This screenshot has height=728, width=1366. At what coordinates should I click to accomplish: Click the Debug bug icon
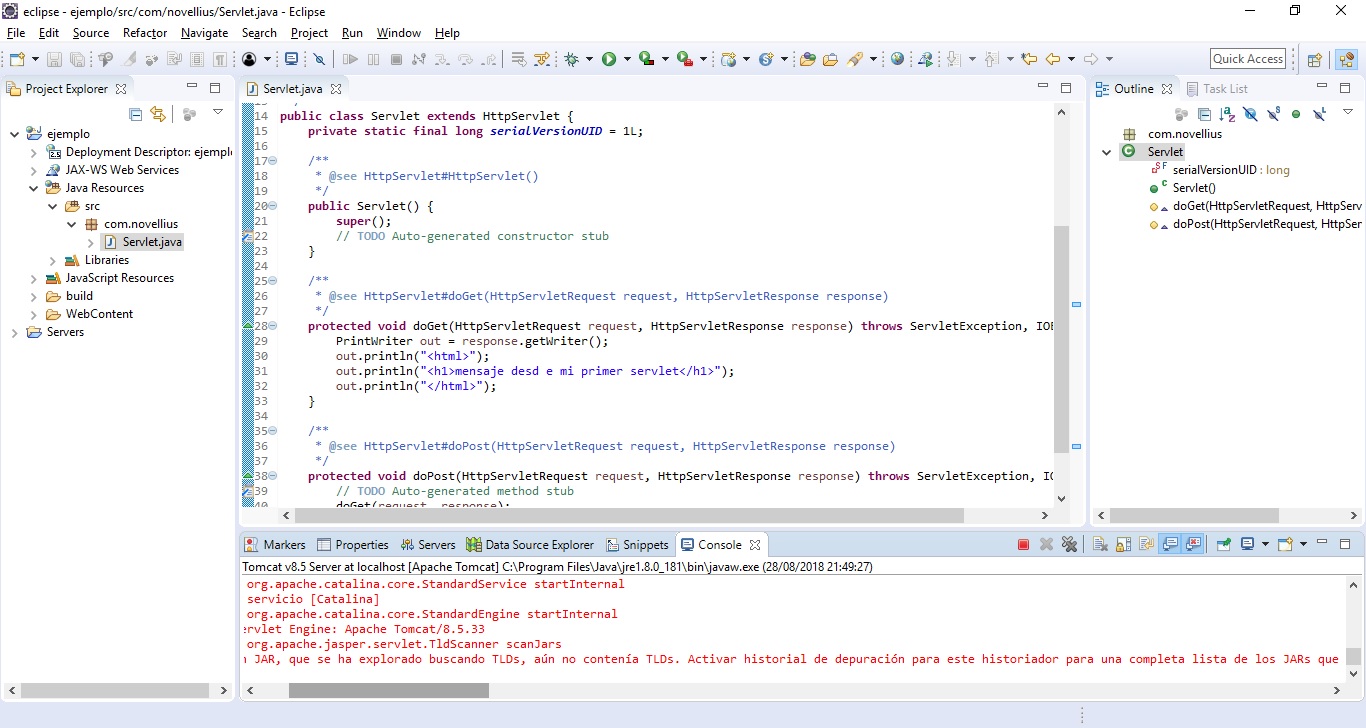coord(571,59)
